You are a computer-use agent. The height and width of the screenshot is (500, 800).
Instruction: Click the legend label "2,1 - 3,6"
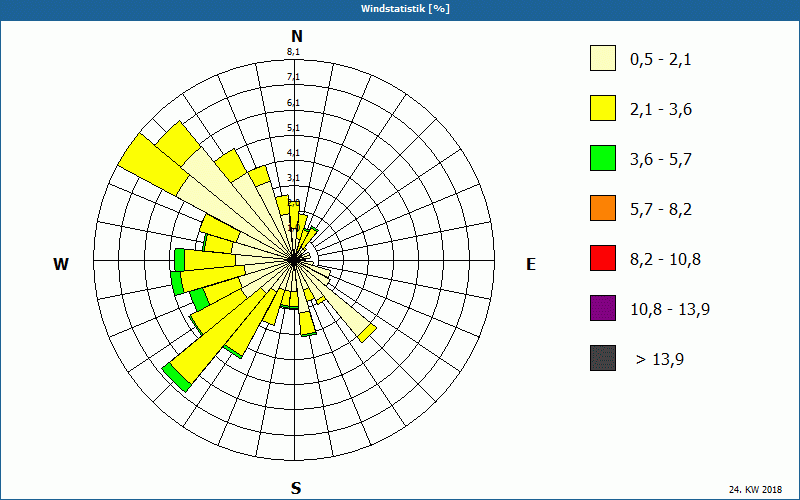coord(661,110)
